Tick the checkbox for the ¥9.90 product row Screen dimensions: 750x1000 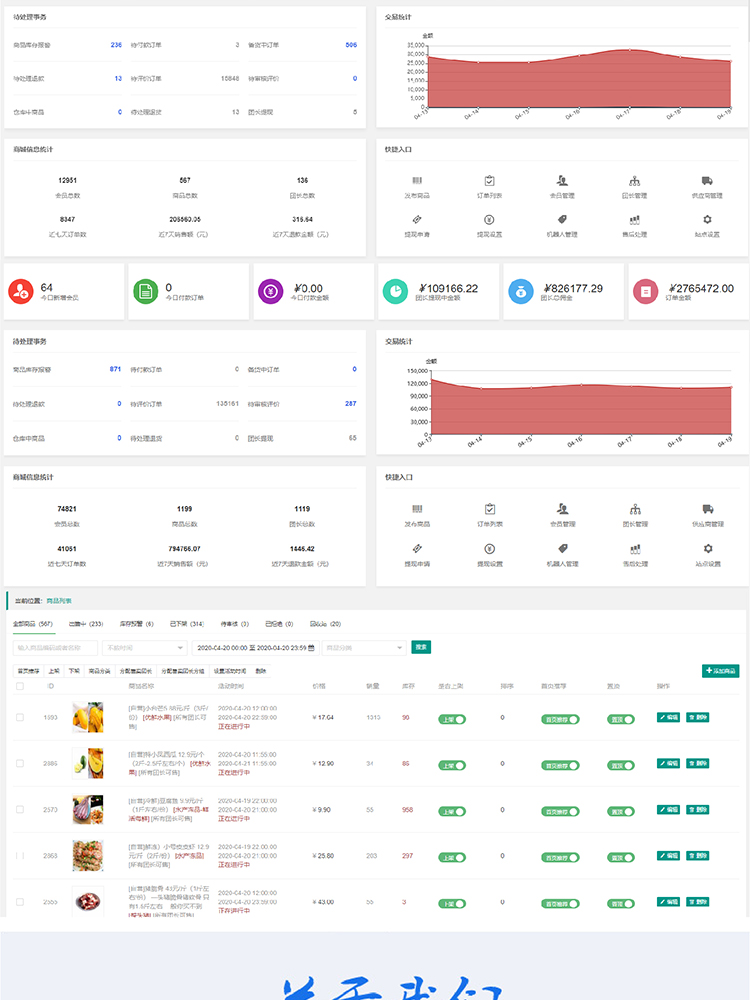20,809
